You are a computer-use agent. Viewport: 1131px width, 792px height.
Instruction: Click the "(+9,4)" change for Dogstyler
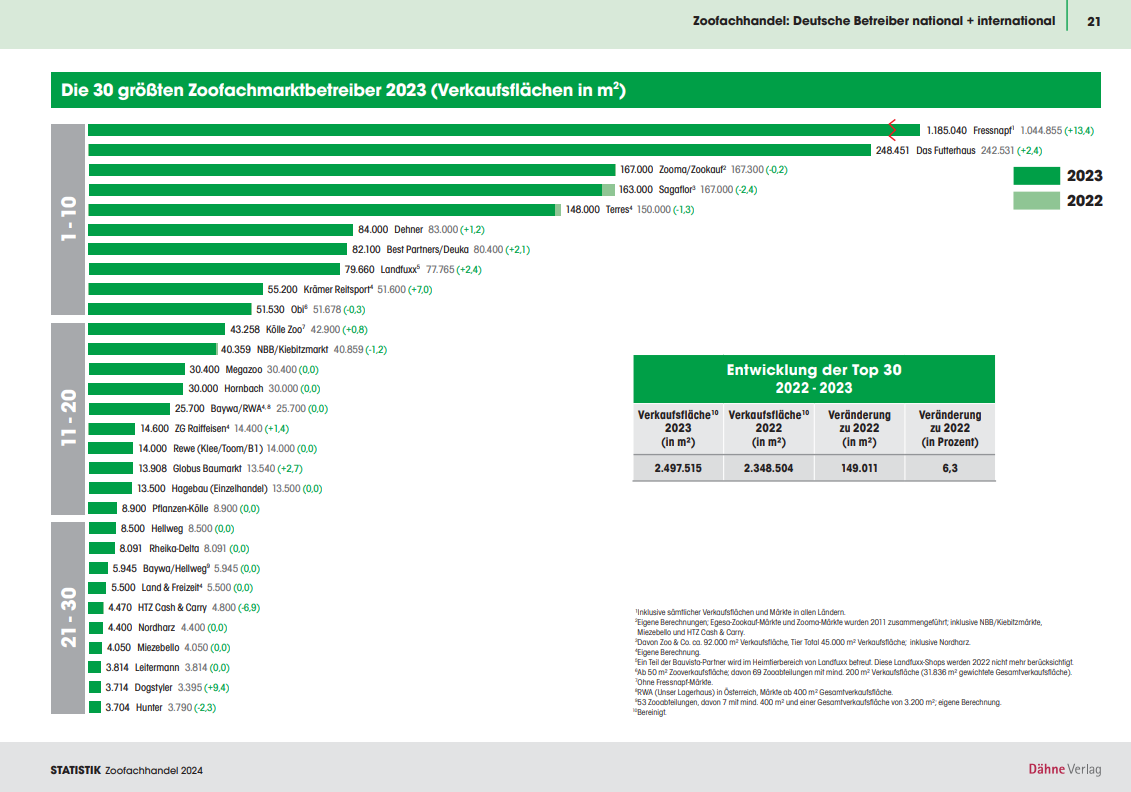tap(216, 688)
